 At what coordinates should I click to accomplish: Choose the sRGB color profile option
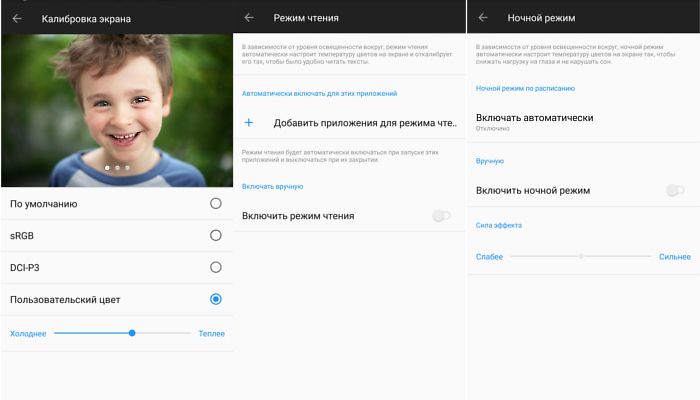point(215,235)
